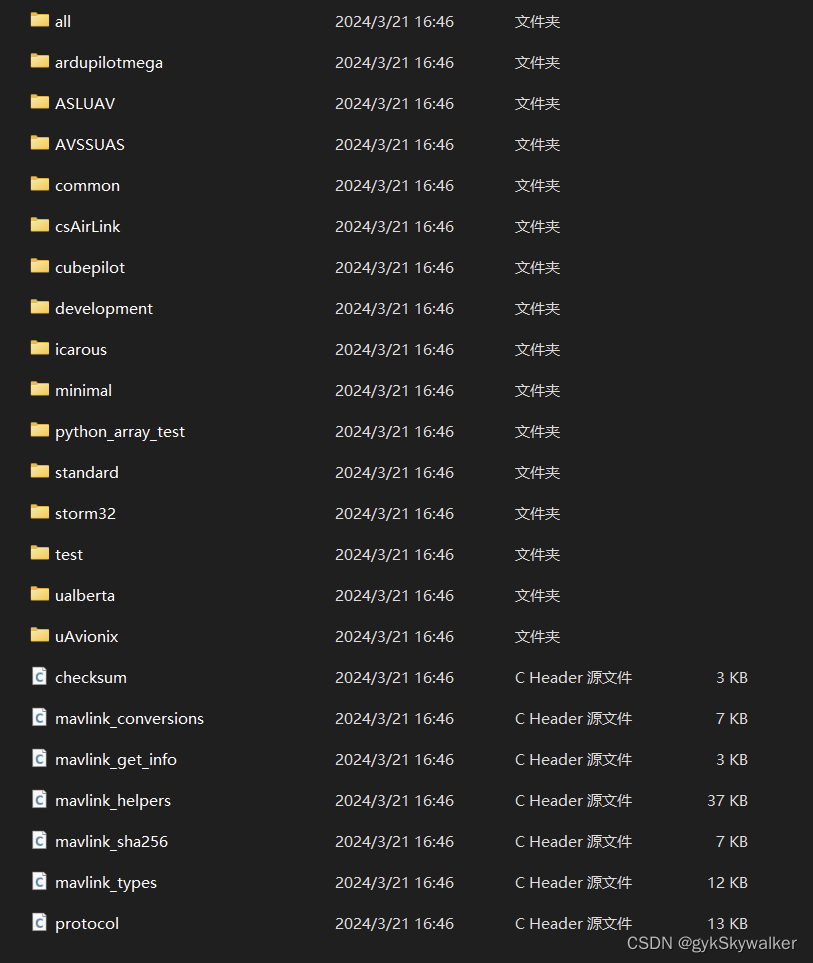Viewport: 813px width, 963px height.
Task: Select the 'common' folder name
Action: coord(87,186)
